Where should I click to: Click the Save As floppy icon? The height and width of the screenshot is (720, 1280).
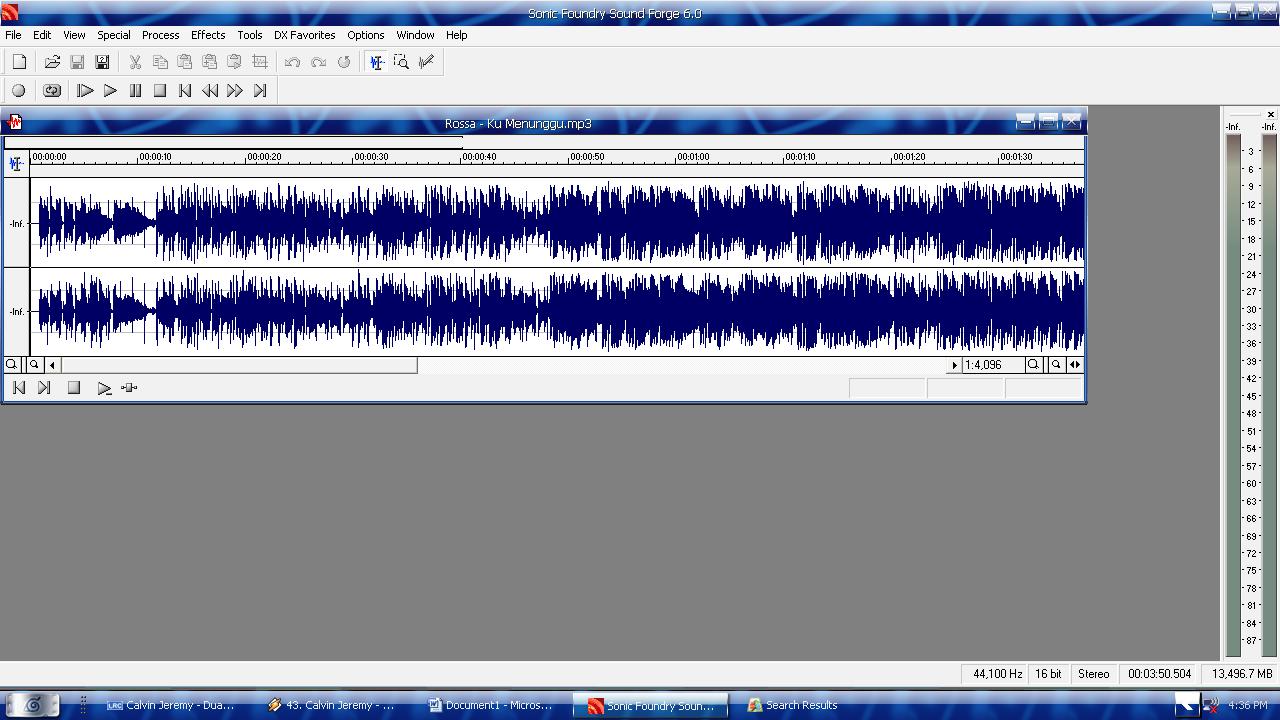click(x=102, y=62)
